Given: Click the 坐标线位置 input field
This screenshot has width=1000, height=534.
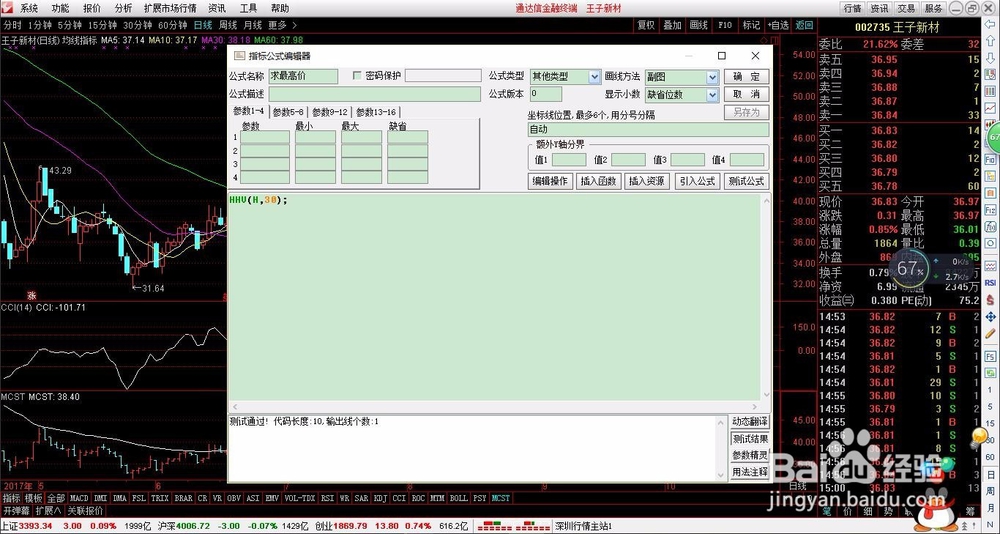Looking at the screenshot, I should coord(649,130).
